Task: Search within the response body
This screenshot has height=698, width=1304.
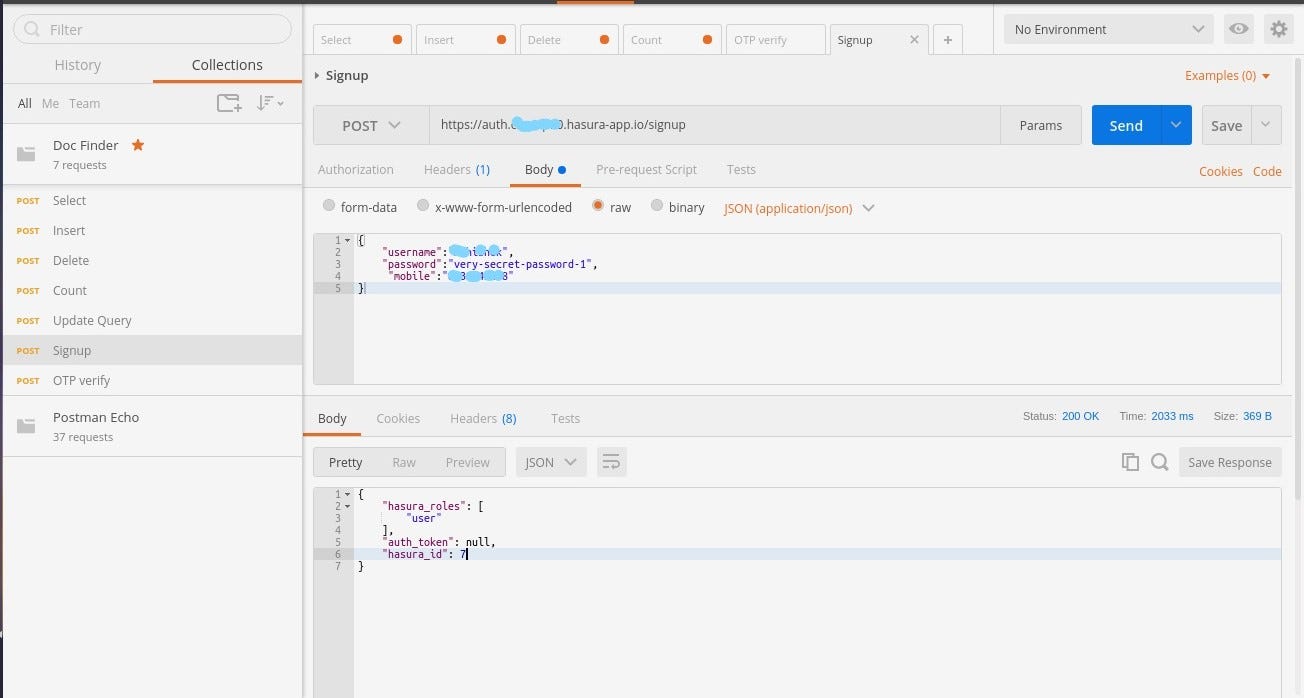Action: click(1159, 462)
